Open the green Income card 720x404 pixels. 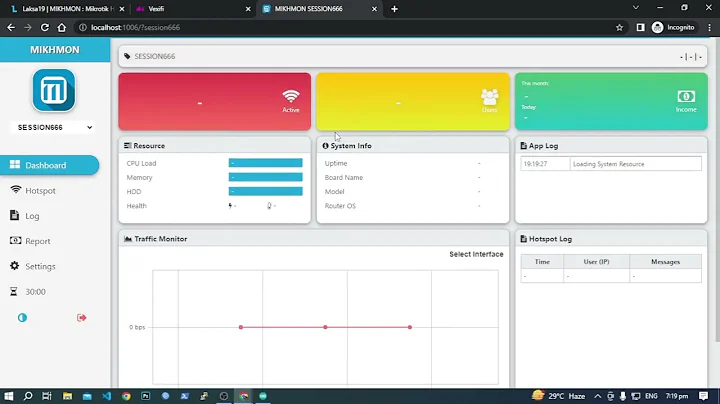611,101
